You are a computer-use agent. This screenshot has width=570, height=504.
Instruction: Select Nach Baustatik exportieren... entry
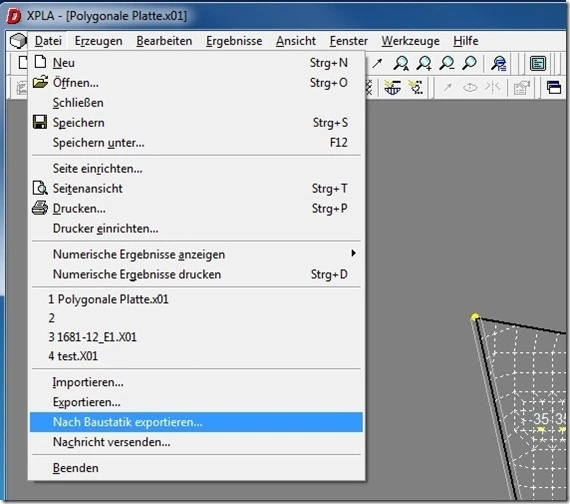coord(196,422)
